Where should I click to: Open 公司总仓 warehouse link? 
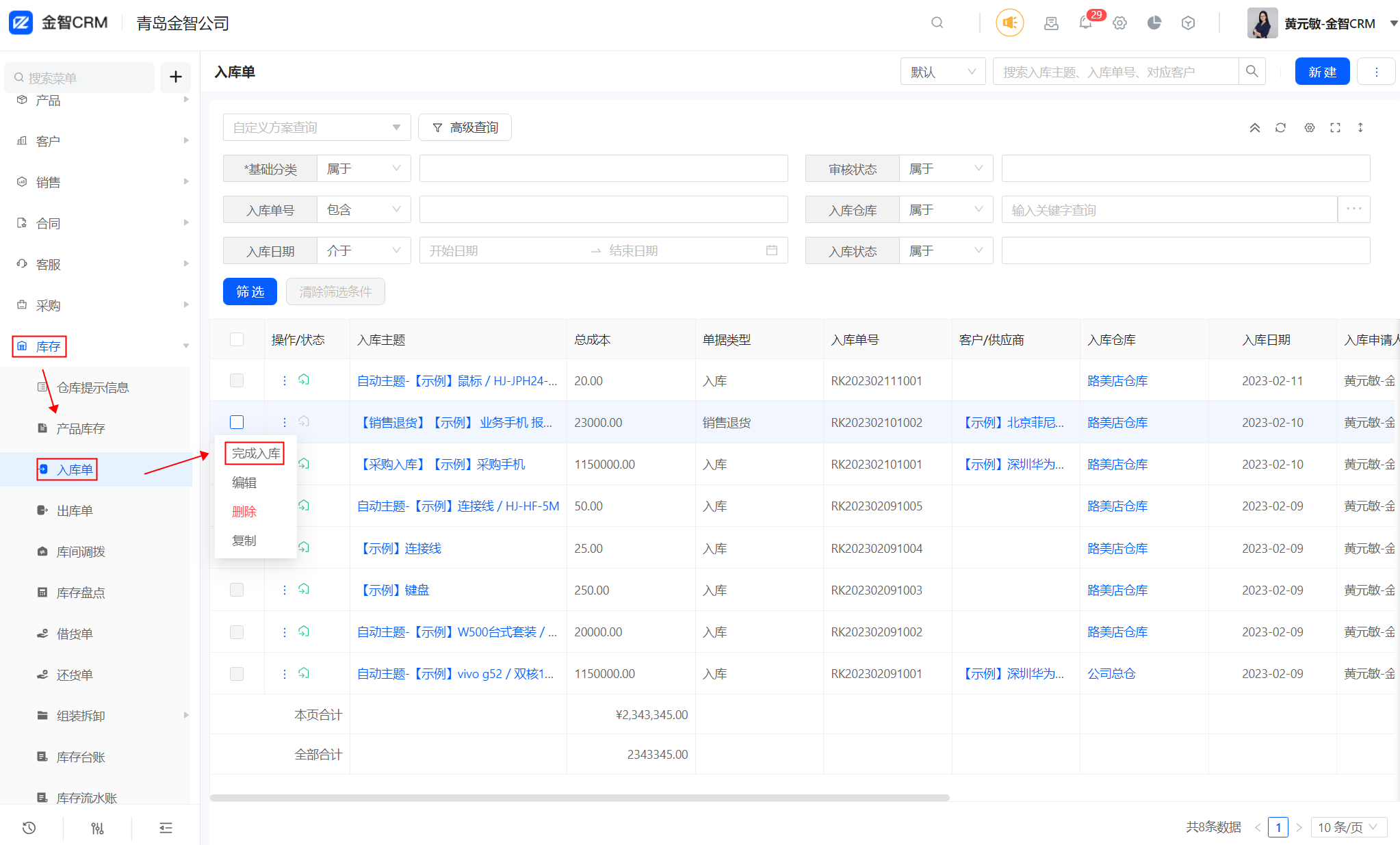pyautogui.click(x=1111, y=673)
